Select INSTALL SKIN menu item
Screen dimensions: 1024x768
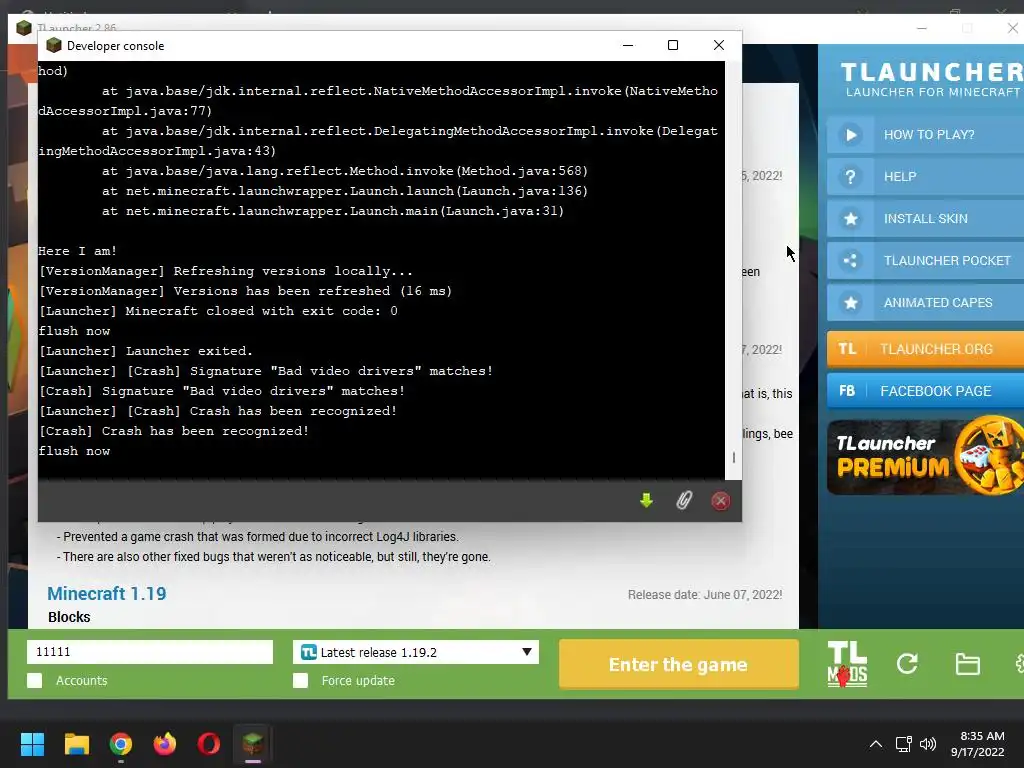click(x=925, y=219)
